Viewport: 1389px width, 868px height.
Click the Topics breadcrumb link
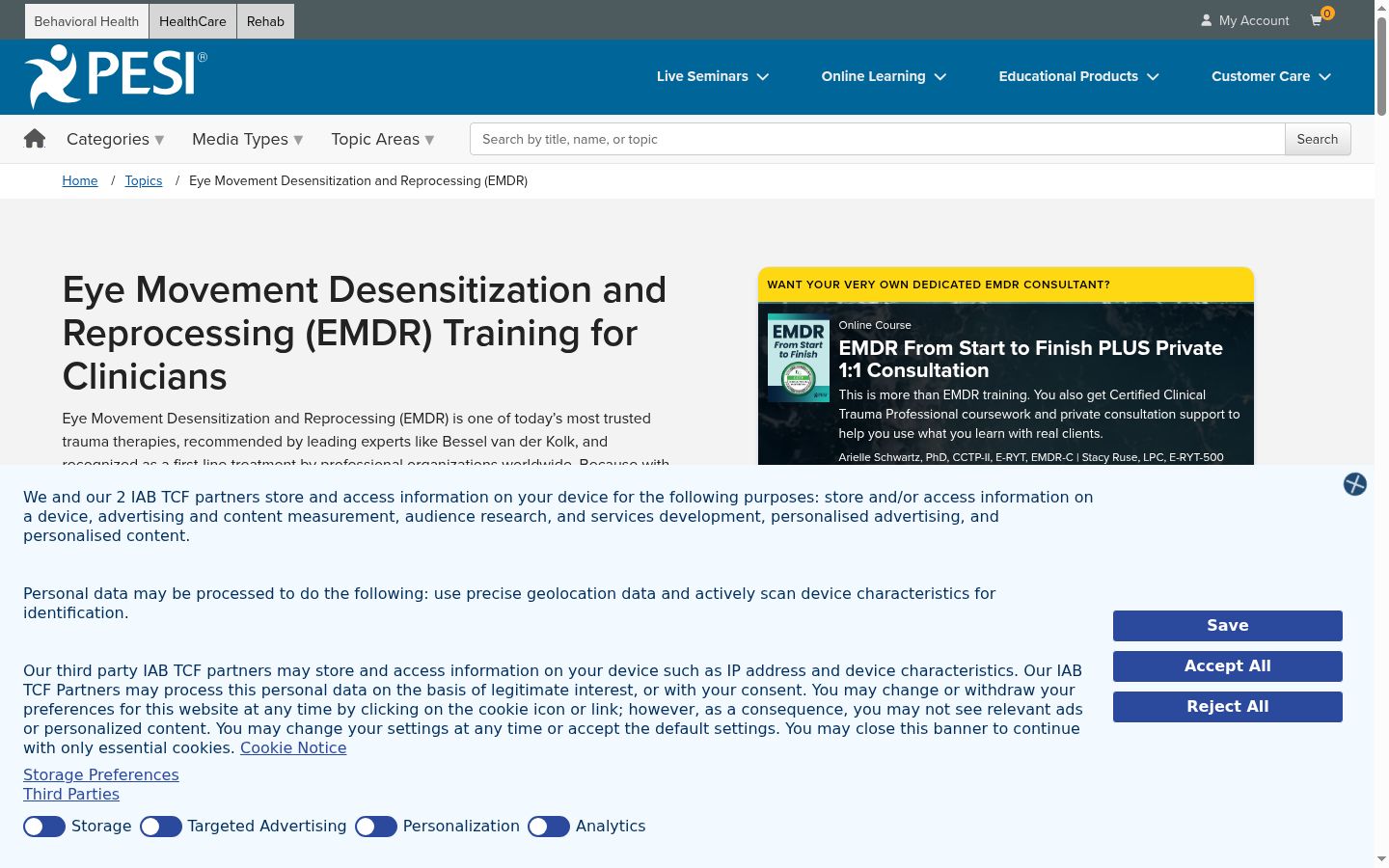pos(144,180)
